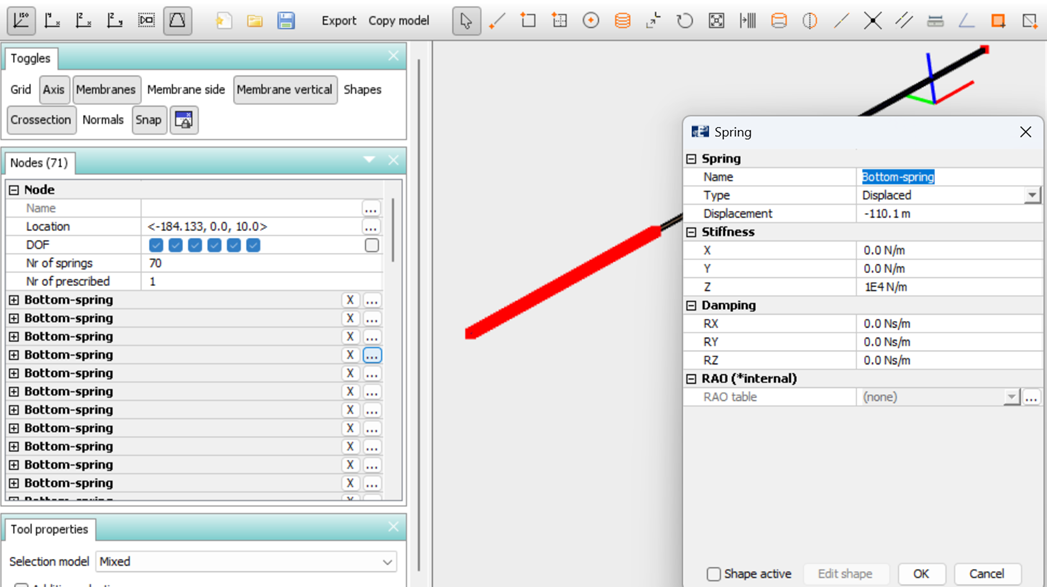Click the small window icon next to Snap
Screen dimensions: 1047x587
pos(184,120)
